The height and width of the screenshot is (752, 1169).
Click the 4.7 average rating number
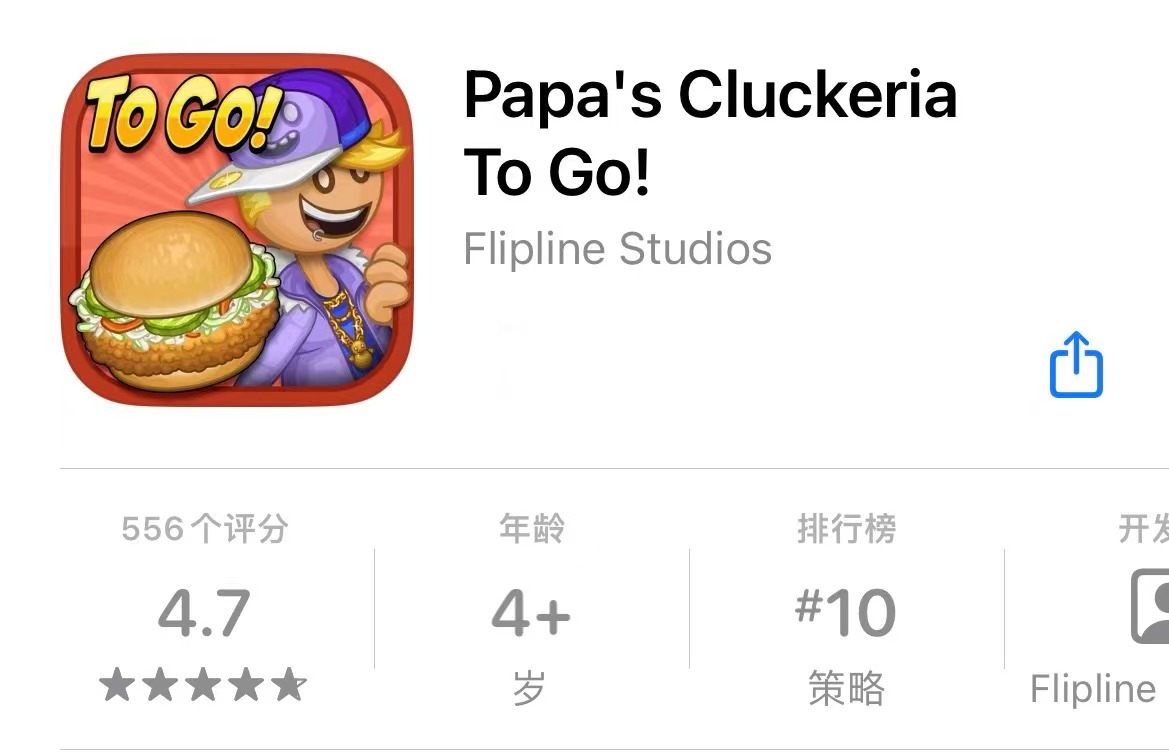tap(204, 613)
